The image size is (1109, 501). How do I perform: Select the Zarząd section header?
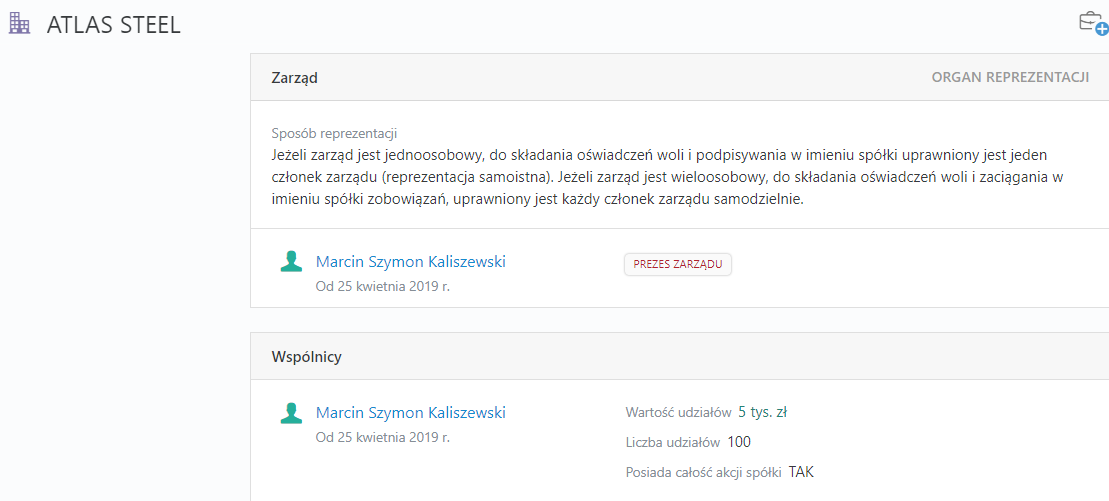294,78
